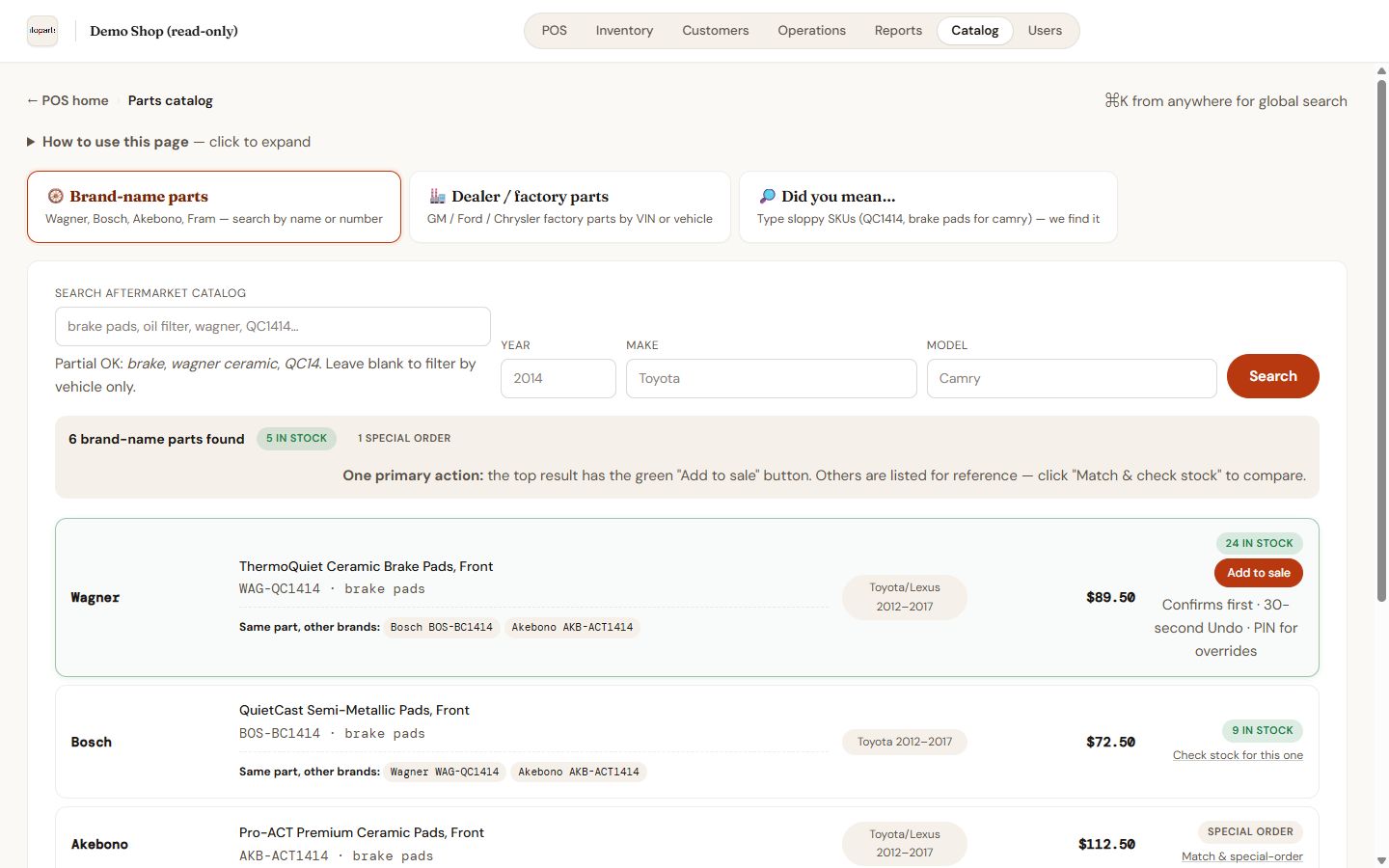Viewport: 1389px width, 868px height.
Task: Click the Model field showing Camry
Action: coord(1072,378)
